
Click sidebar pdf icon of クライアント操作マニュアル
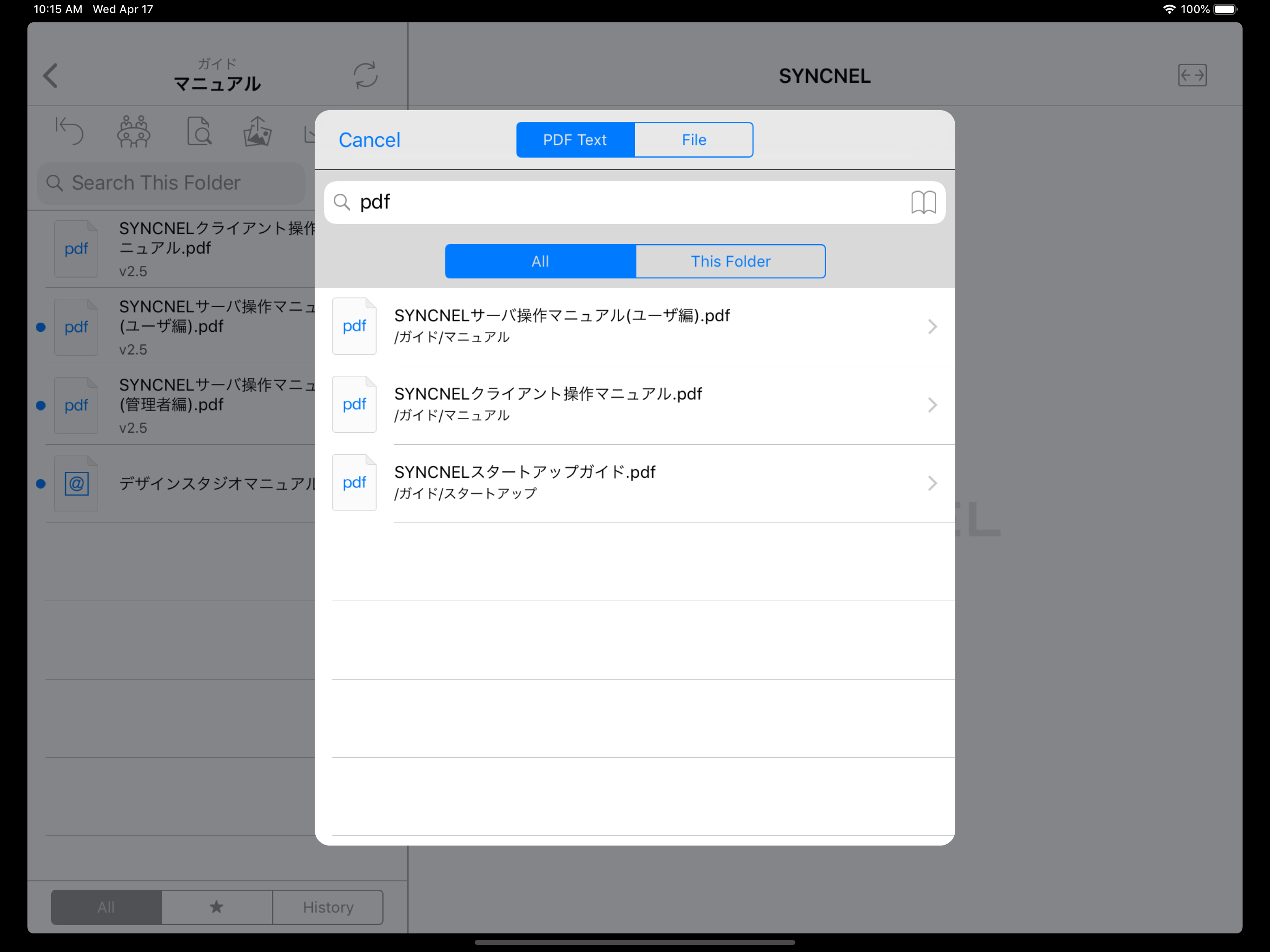(x=76, y=249)
